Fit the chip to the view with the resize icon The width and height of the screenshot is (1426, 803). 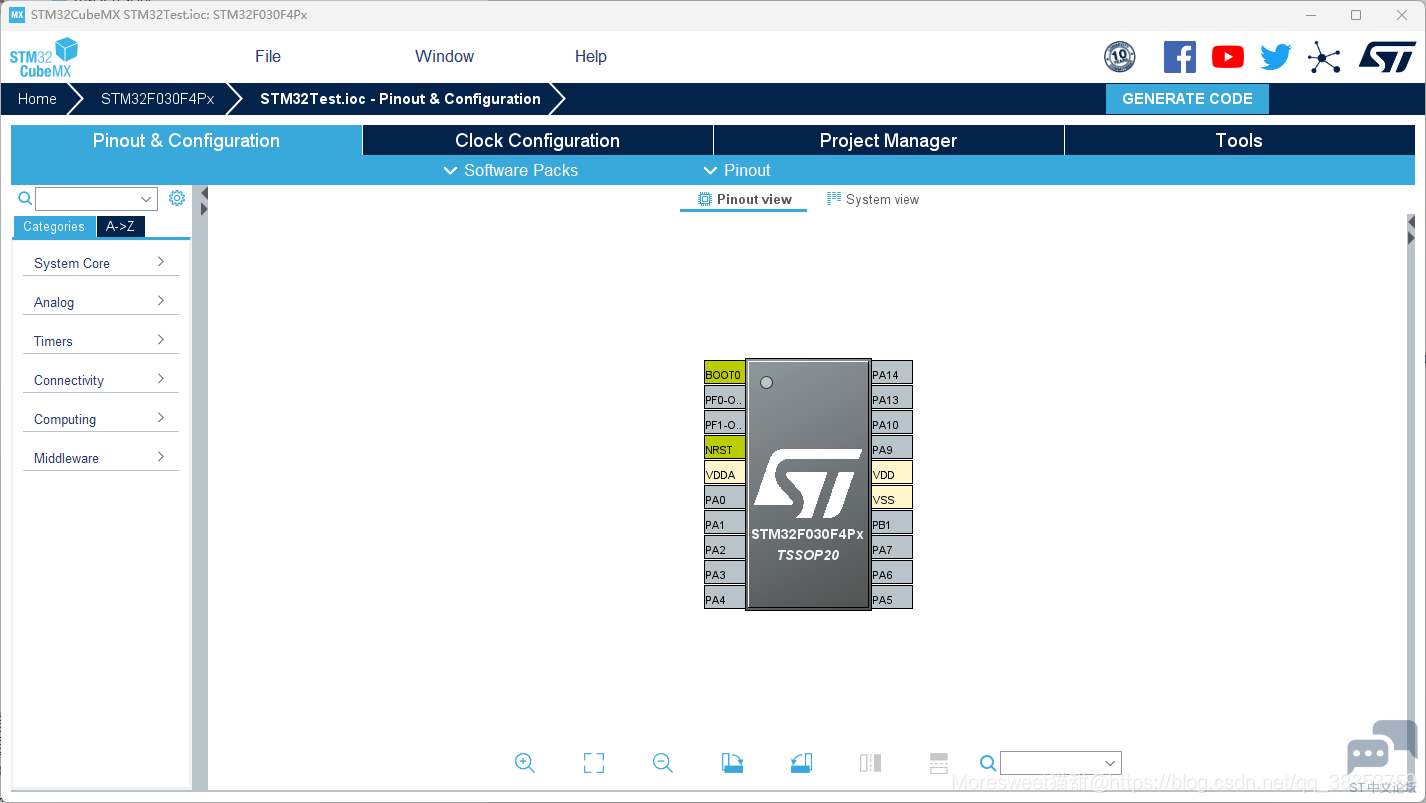pos(594,763)
